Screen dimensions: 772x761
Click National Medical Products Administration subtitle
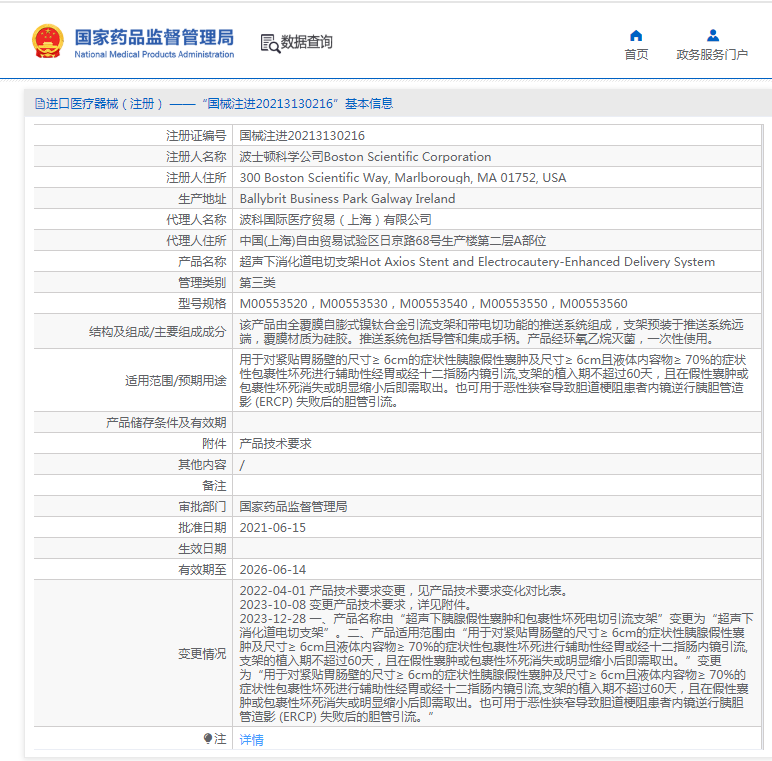154,54
